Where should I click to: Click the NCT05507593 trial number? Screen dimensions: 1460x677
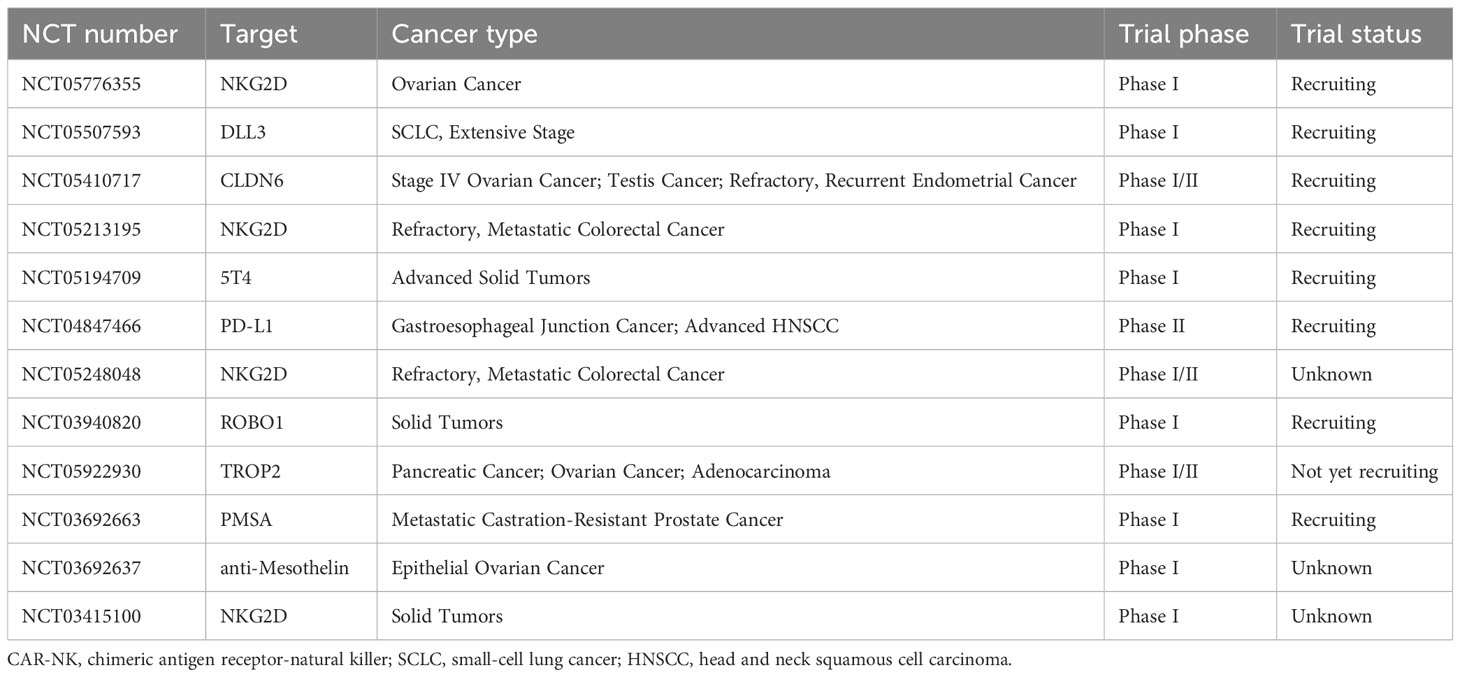[80, 132]
